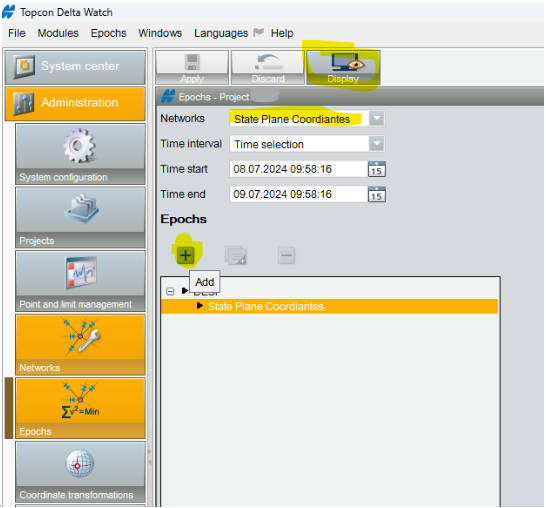Click the green Add epoch plus icon
Screen dimensions: 546x508
click(x=185, y=256)
